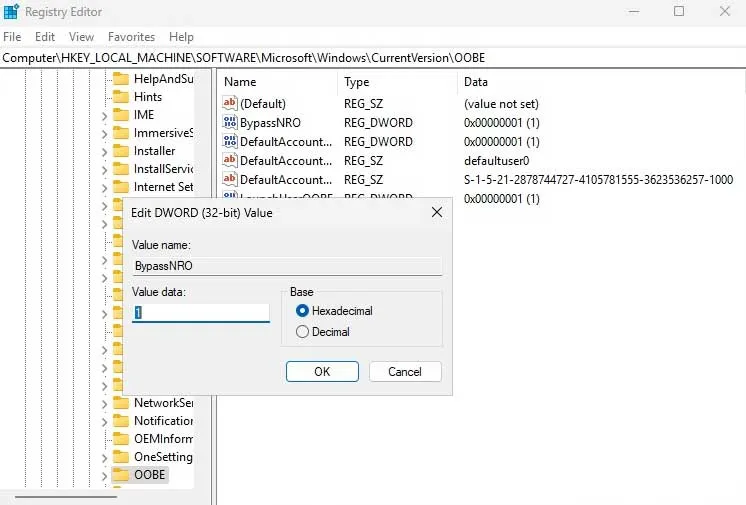Click the registry path address bar
Viewport: 746px width, 505px height.
373,58
